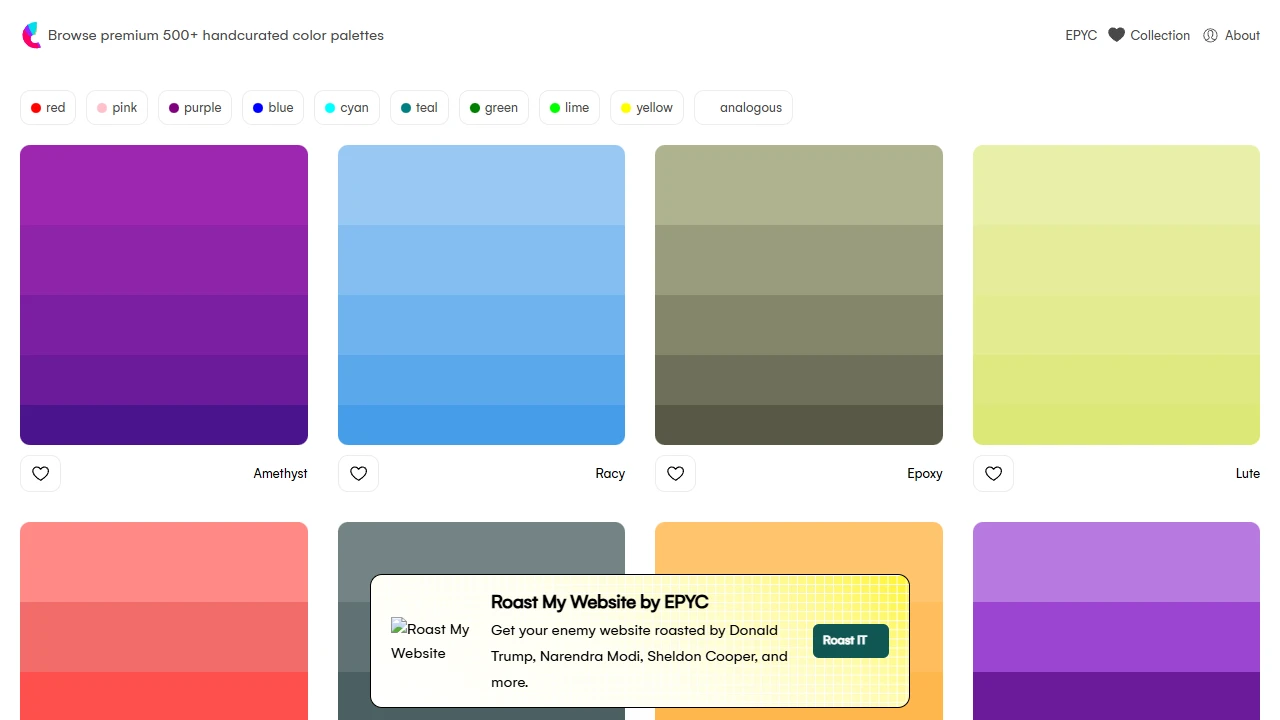
Task: Toggle the yellow color filter
Action: pos(646,107)
